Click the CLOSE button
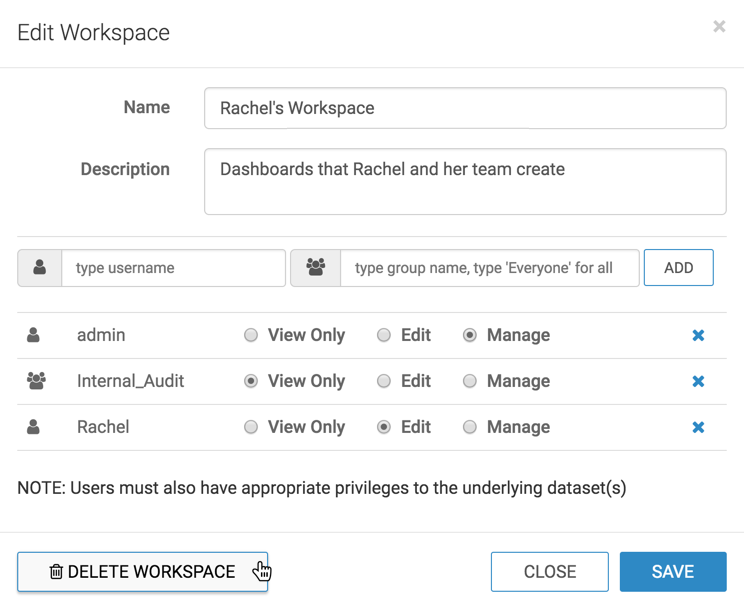Image resolution: width=744 pixels, height=610 pixels. pyautogui.click(x=549, y=572)
